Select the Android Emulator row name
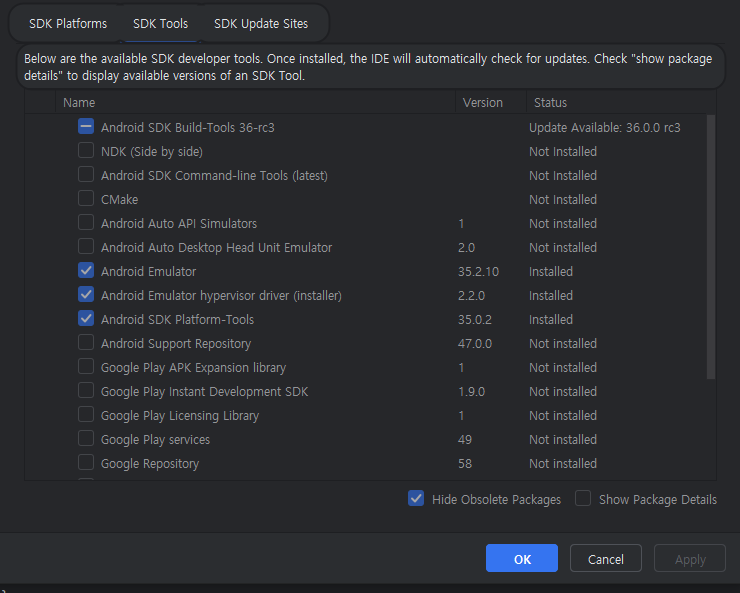740x593 pixels. 148,272
